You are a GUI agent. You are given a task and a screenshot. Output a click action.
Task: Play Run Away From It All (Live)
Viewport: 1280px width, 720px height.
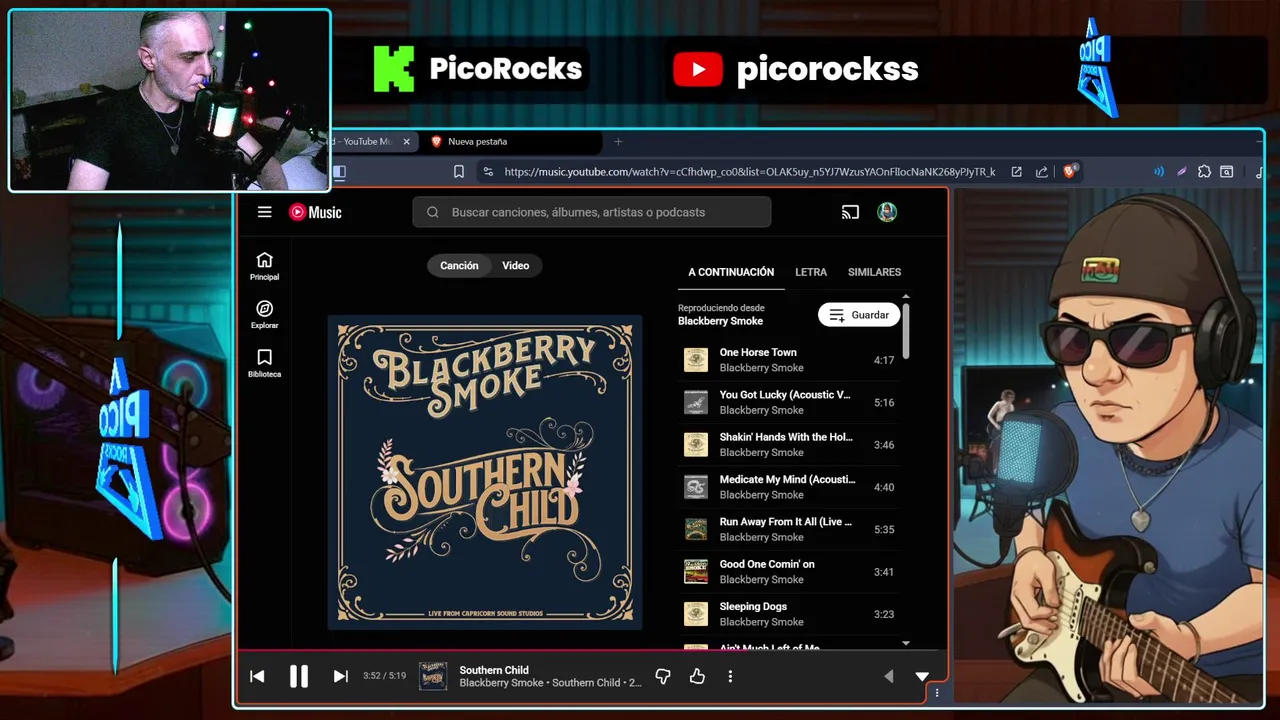(788, 529)
